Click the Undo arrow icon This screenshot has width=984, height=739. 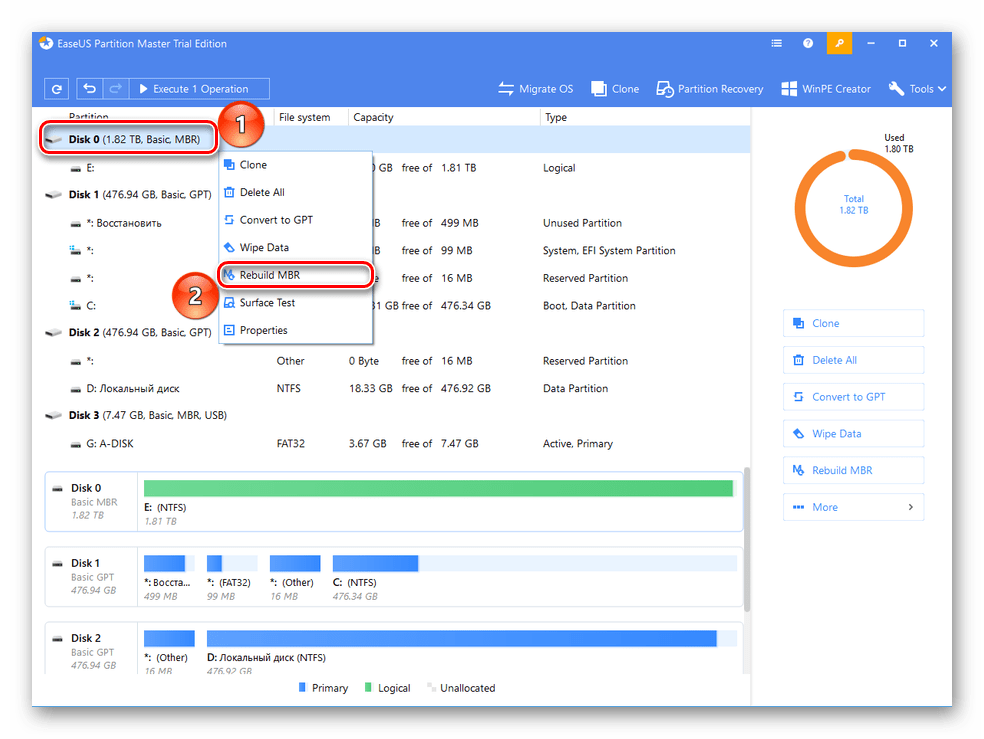[x=90, y=89]
